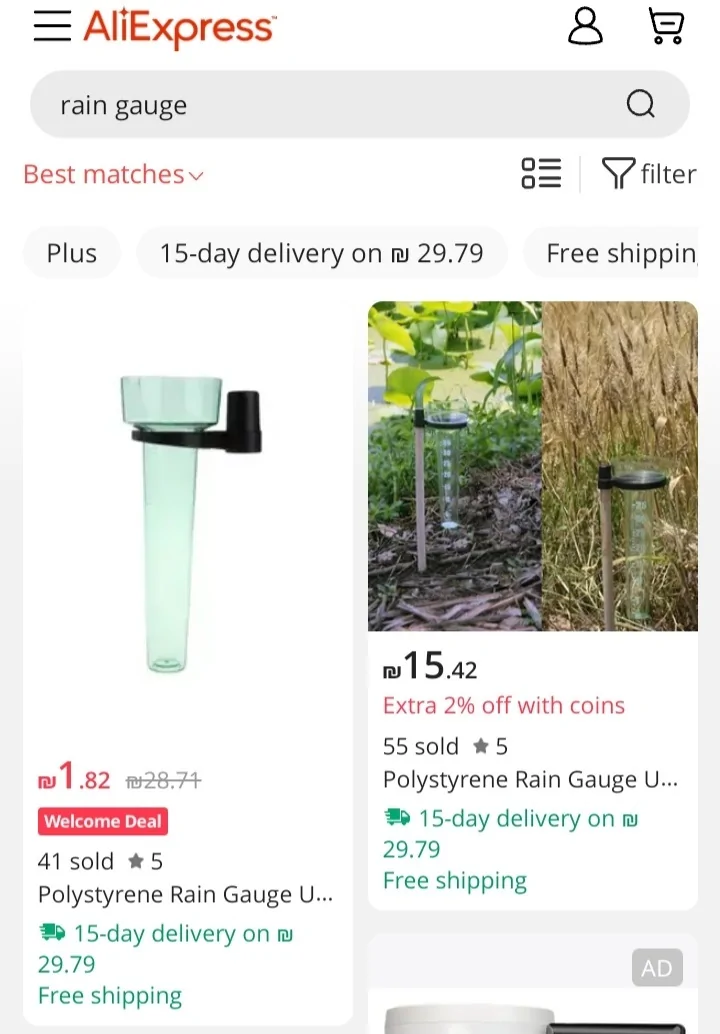Click the AliExpress logo

pyautogui.click(x=179, y=28)
